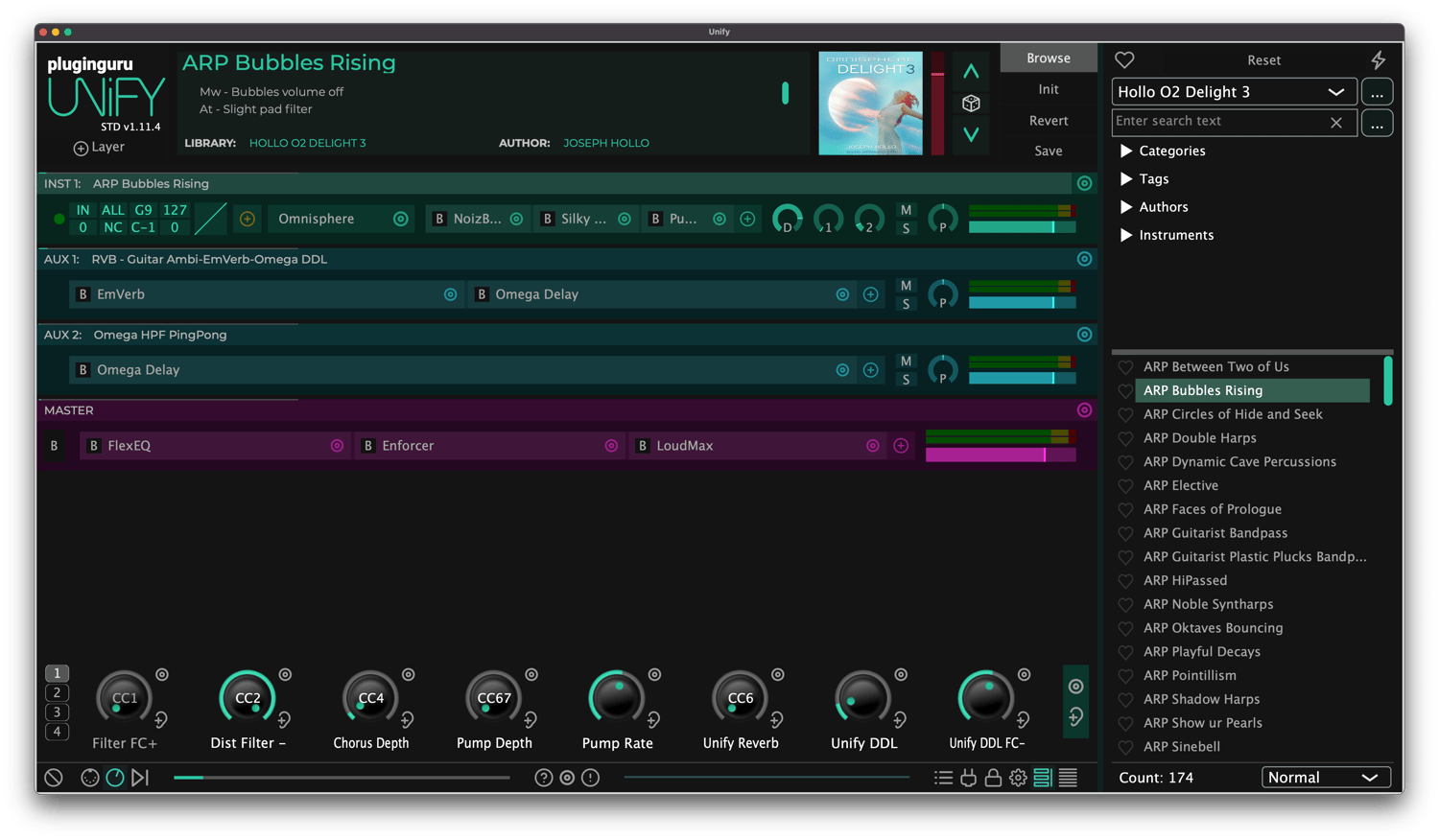Click the lightning bolt icon
The height and width of the screenshot is (840, 1439).
(1378, 60)
